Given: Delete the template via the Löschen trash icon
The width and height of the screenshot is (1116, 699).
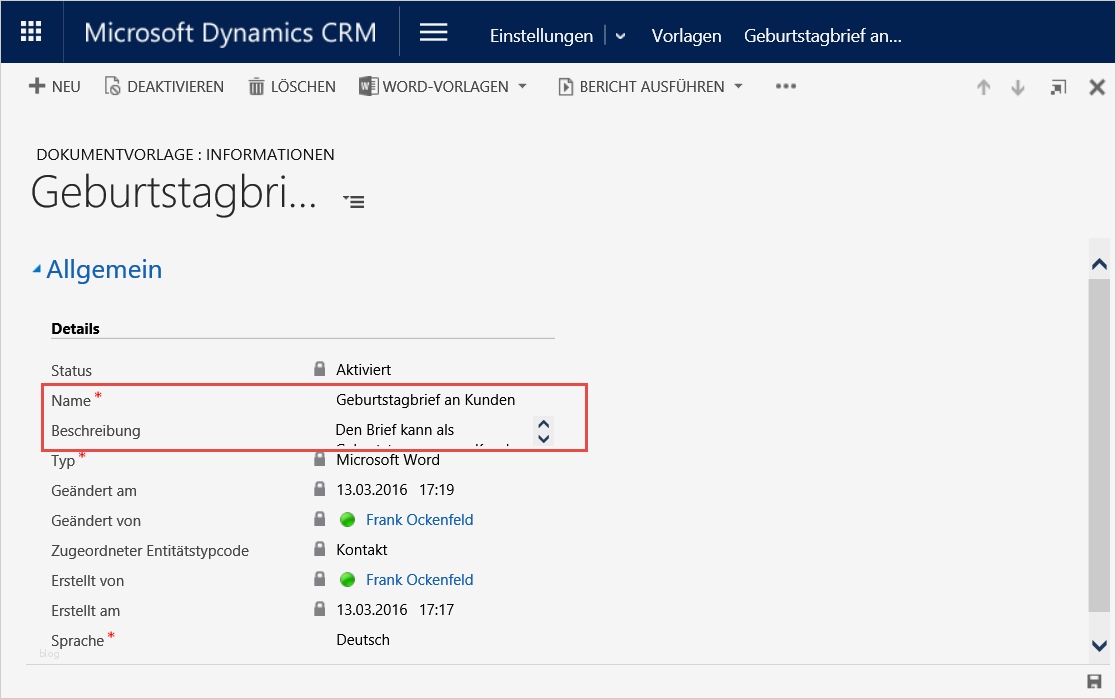Looking at the screenshot, I should pos(258,86).
